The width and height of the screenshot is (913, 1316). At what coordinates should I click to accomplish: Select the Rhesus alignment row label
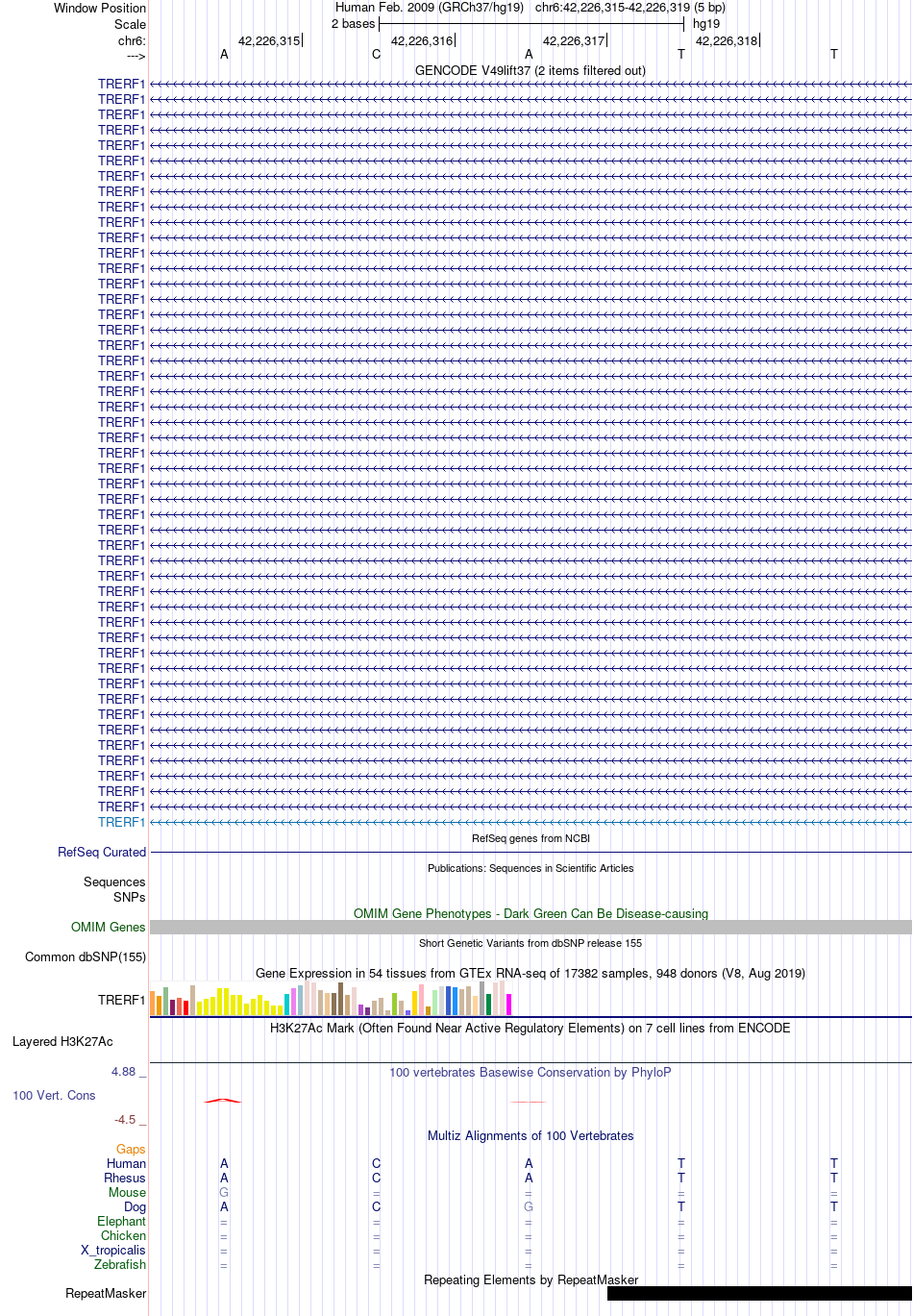click(125, 1179)
